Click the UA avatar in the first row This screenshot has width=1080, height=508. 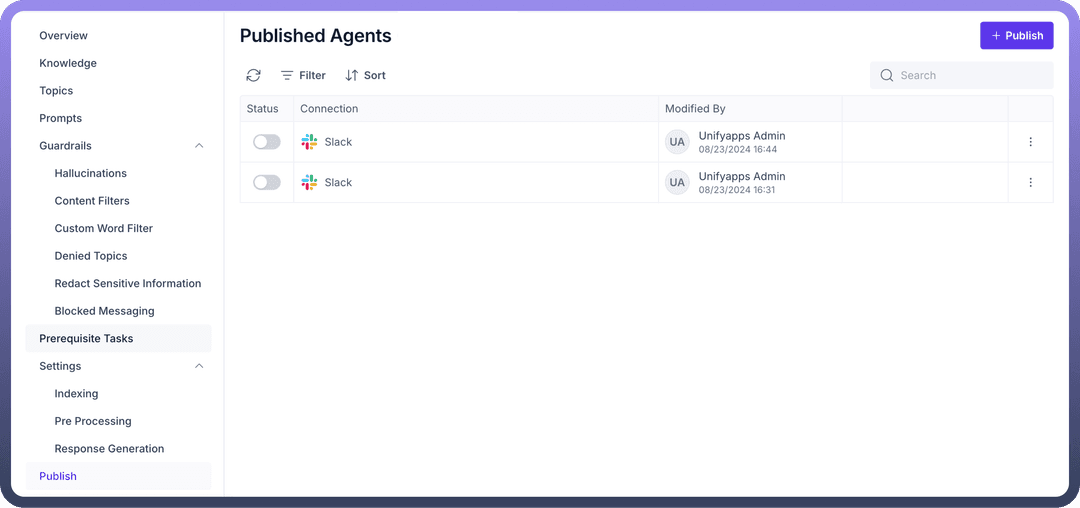click(x=677, y=142)
